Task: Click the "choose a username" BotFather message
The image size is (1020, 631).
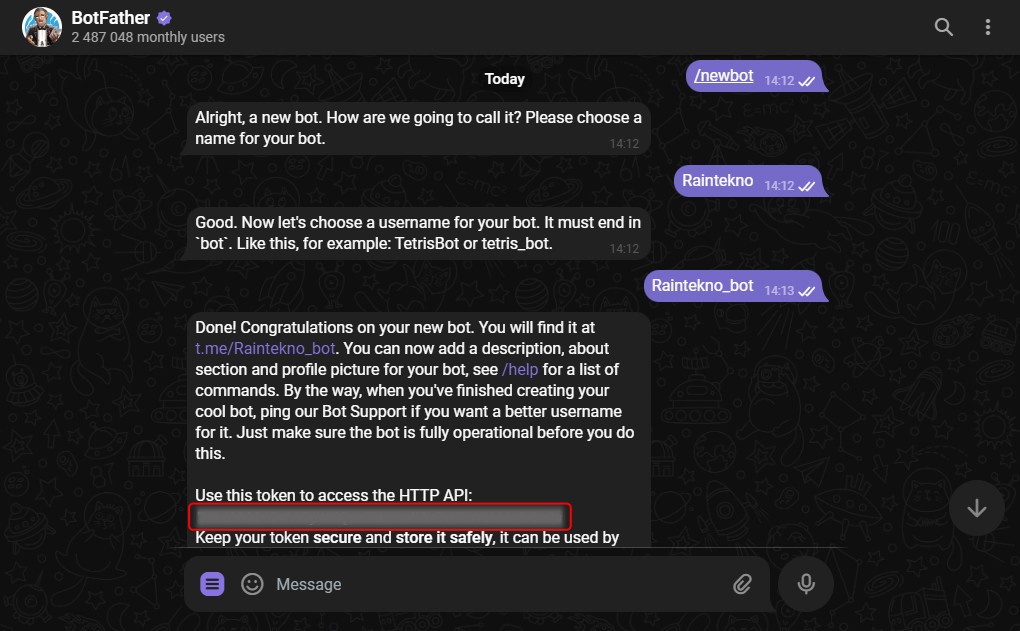Action: point(418,234)
